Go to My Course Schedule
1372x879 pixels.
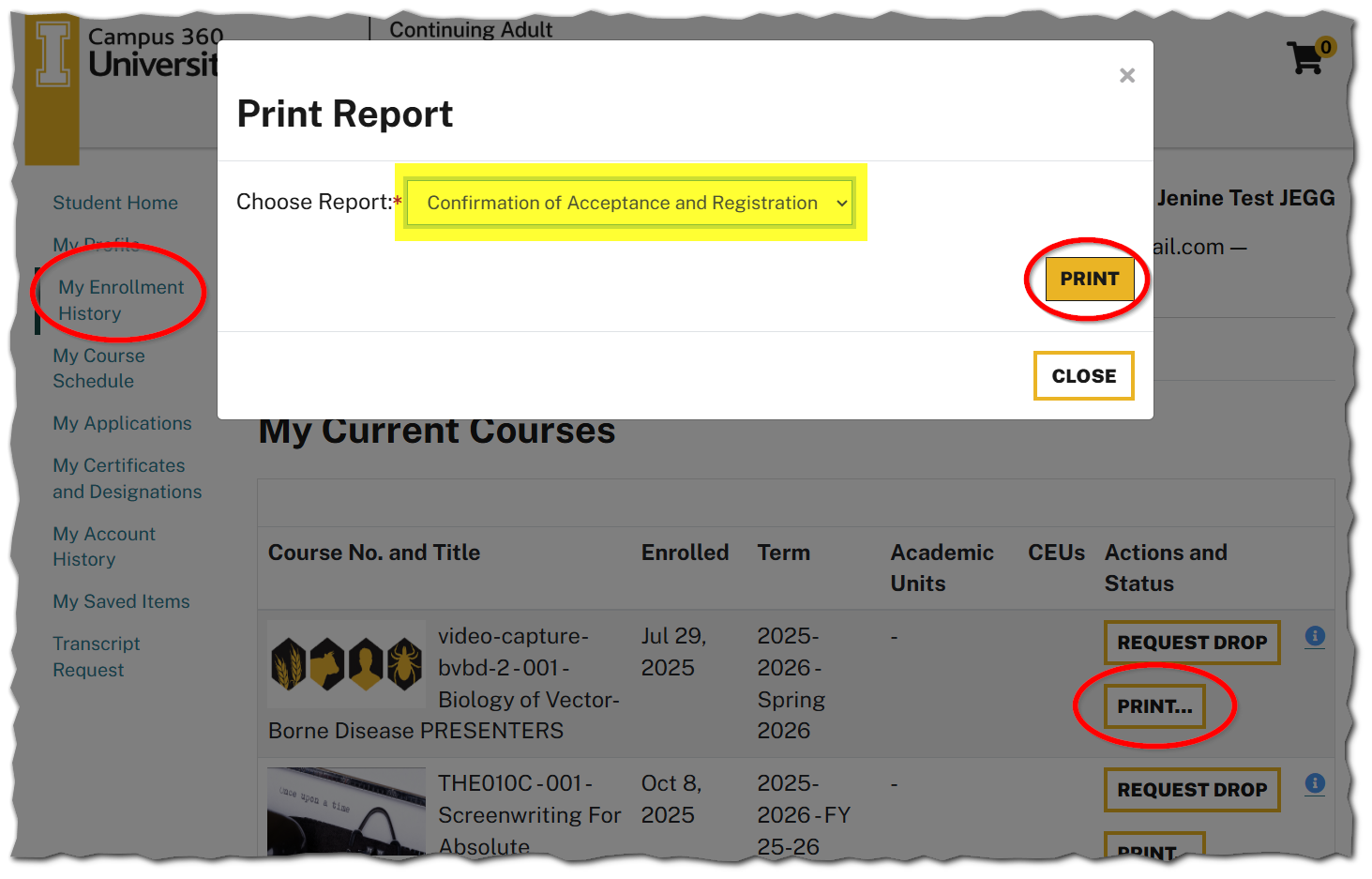click(x=98, y=368)
